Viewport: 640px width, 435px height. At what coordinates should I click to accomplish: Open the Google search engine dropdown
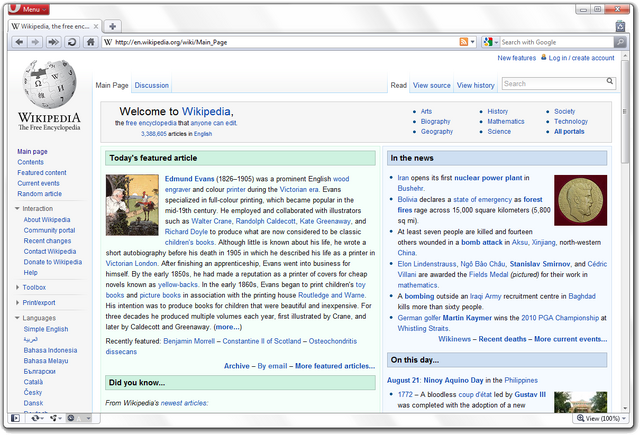pyautogui.click(x=491, y=42)
